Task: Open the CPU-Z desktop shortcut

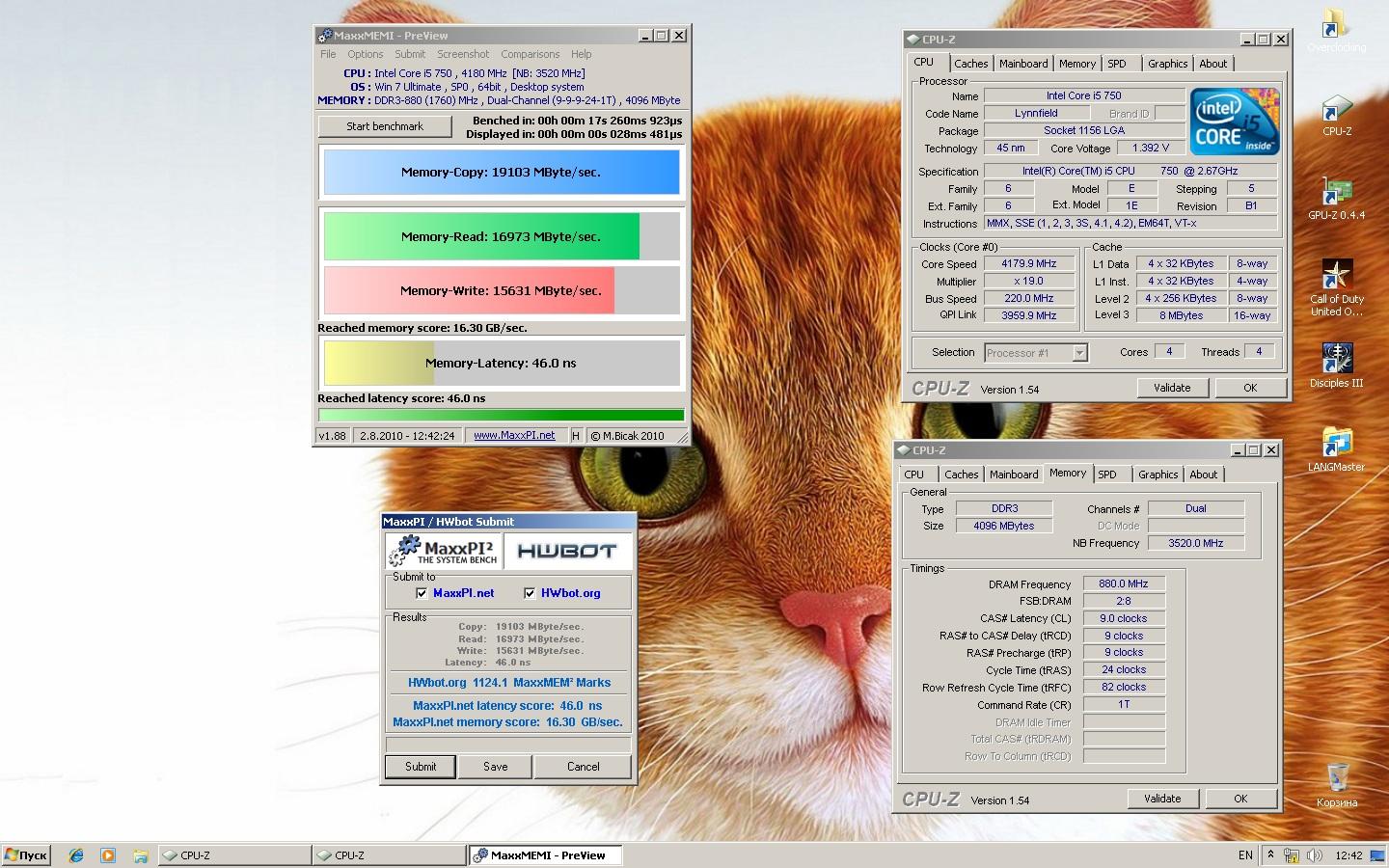Action: point(1337,115)
